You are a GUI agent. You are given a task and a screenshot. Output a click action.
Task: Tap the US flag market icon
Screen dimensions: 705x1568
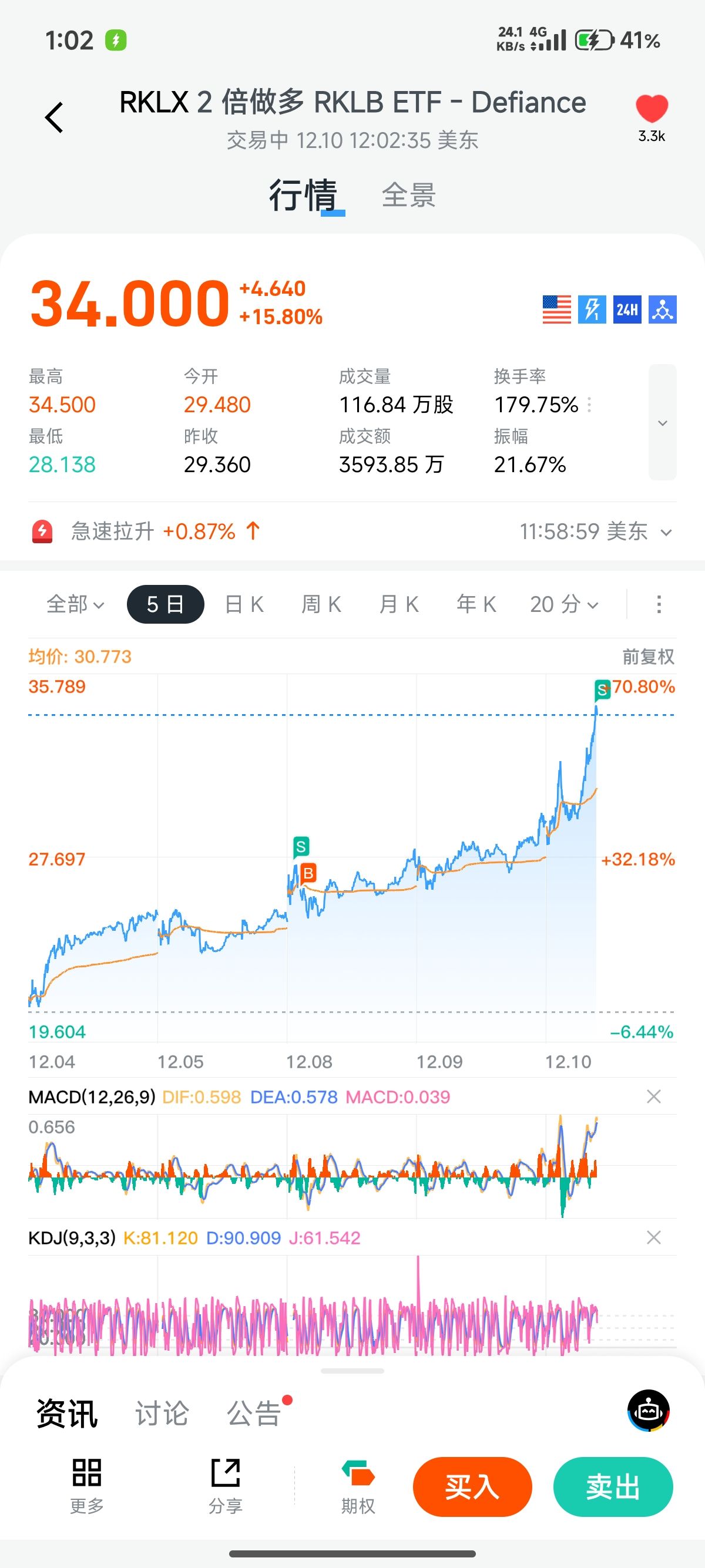point(556,310)
